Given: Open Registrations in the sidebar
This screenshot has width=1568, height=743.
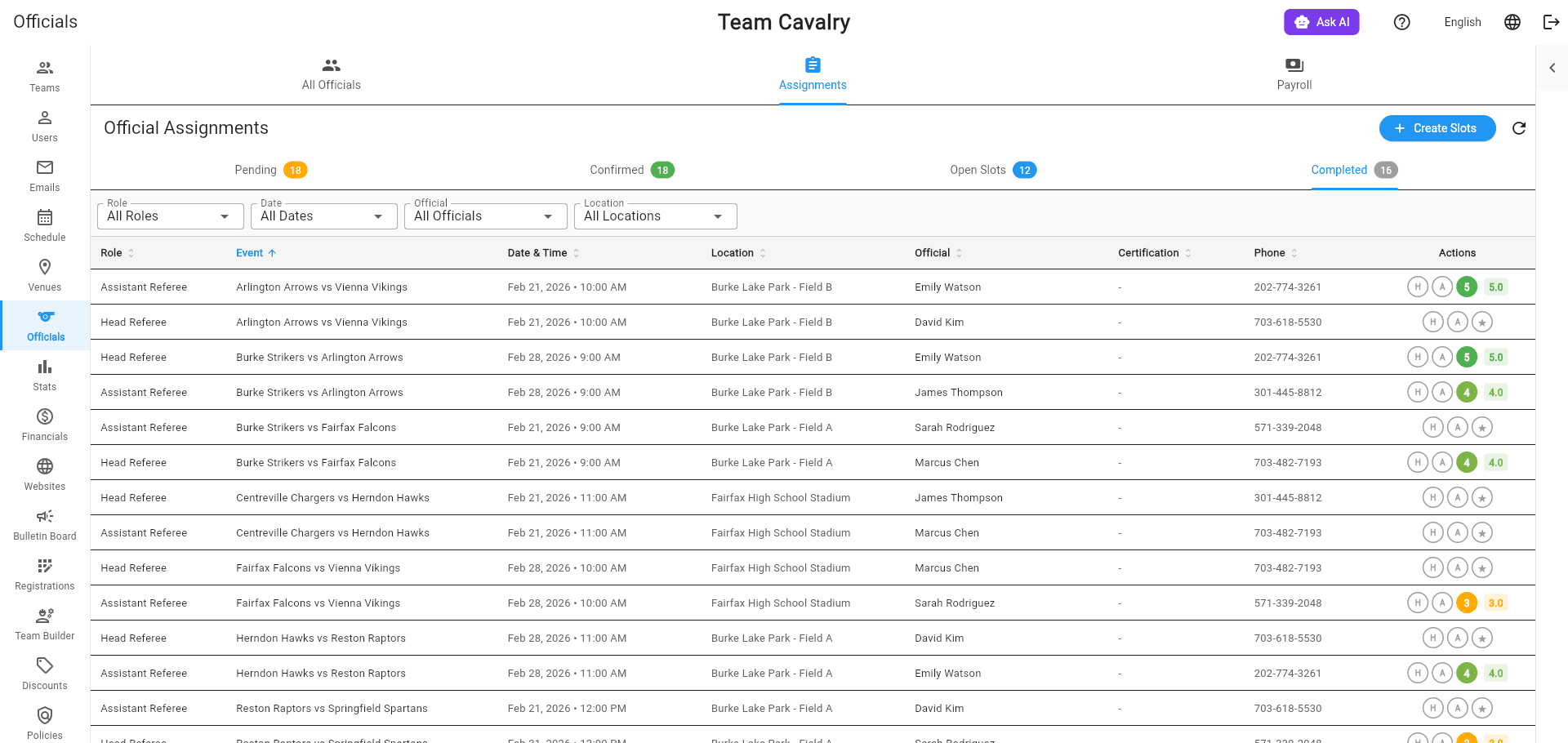Looking at the screenshot, I should pyautogui.click(x=45, y=575).
